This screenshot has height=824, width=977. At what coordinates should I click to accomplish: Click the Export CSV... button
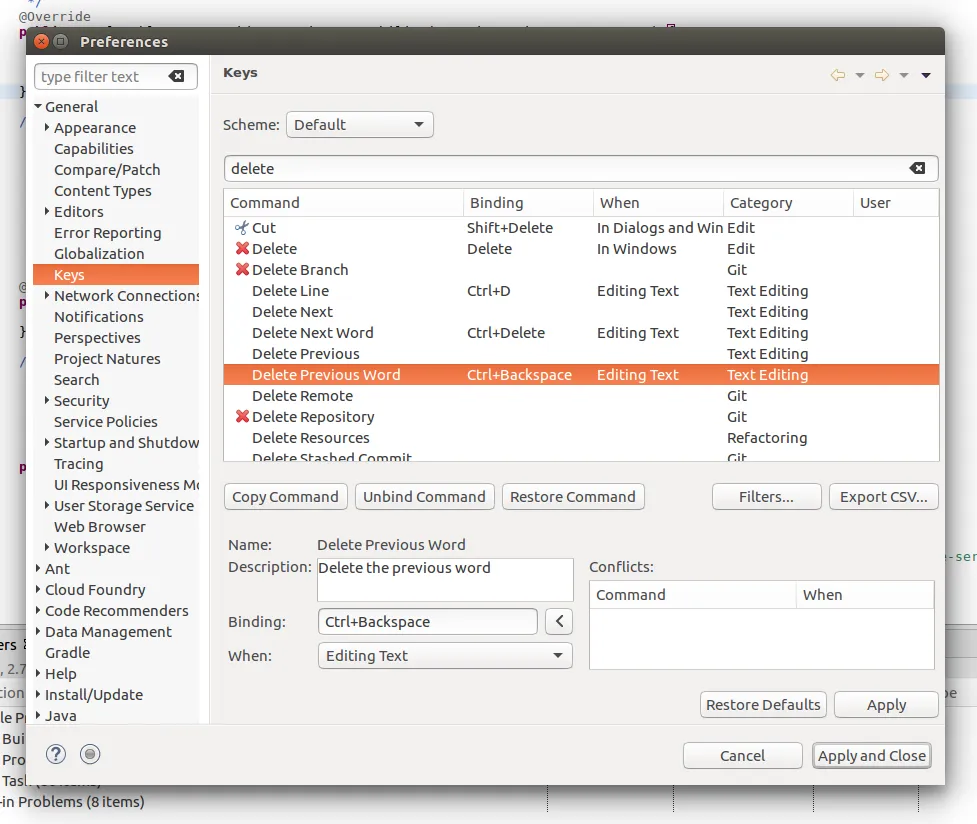tap(884, 497)
